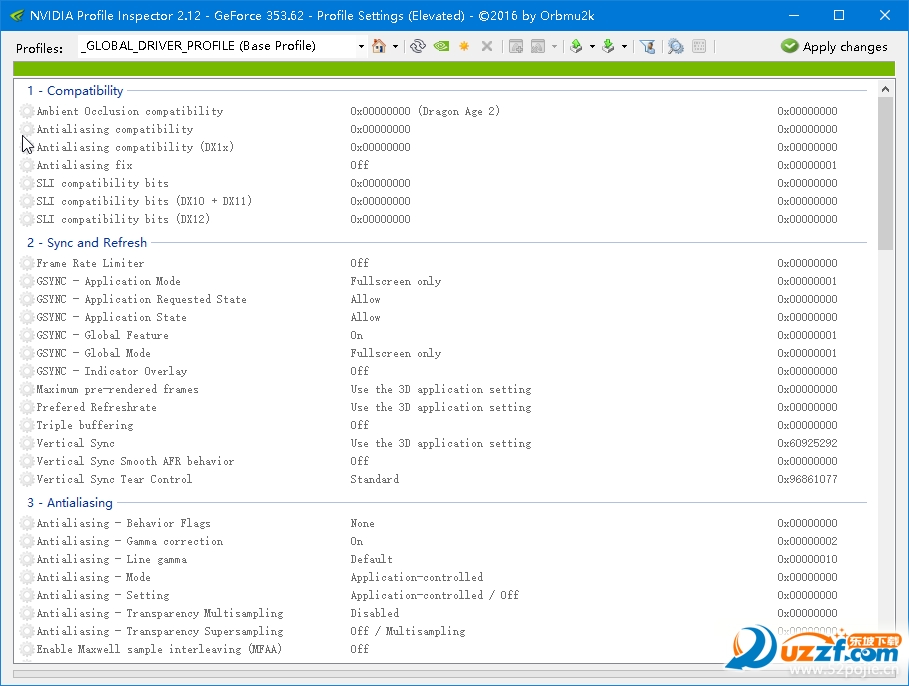The image size is (909, 686).
Task: Click the Vertical Sync Tear Control value 'Standard'
Action: [x=374, y=479]
